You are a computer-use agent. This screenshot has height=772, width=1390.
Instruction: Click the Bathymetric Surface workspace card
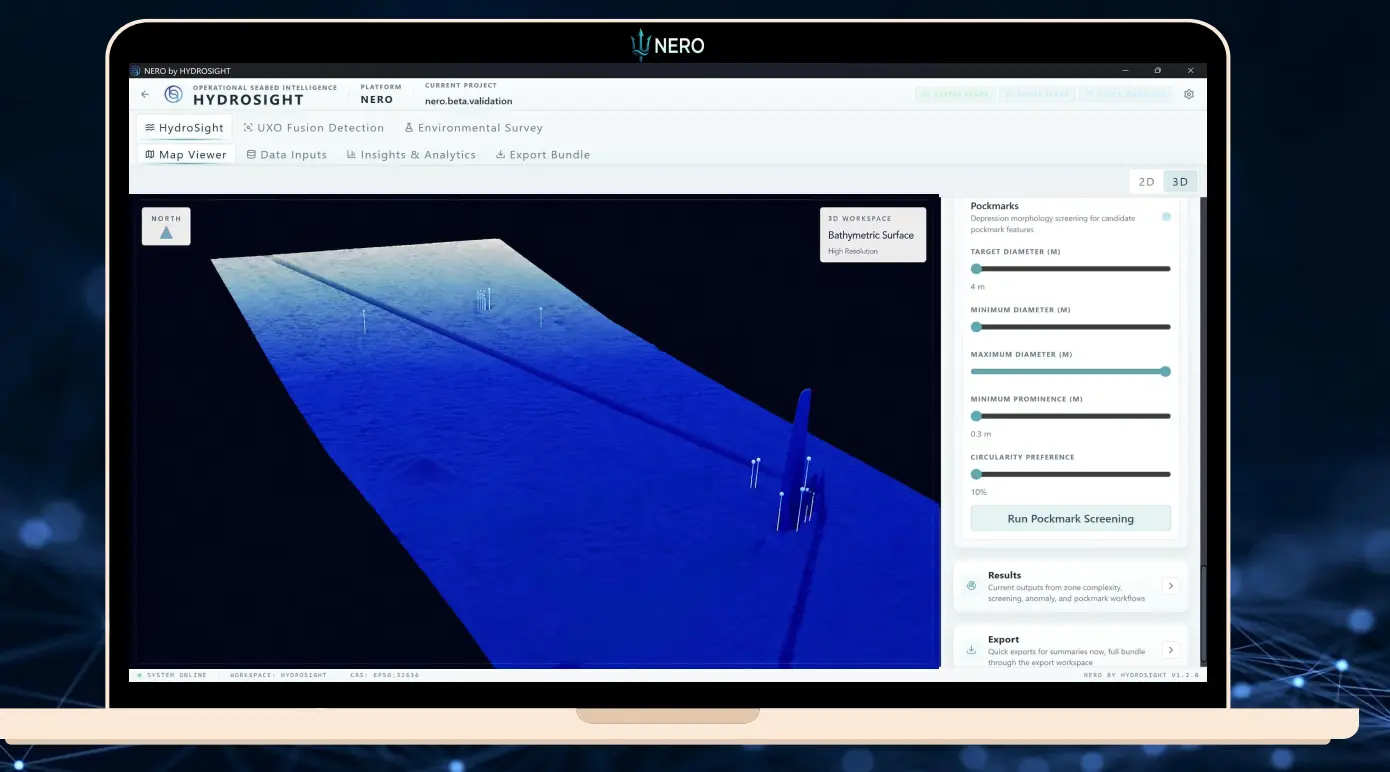click(x=873, y=235)
